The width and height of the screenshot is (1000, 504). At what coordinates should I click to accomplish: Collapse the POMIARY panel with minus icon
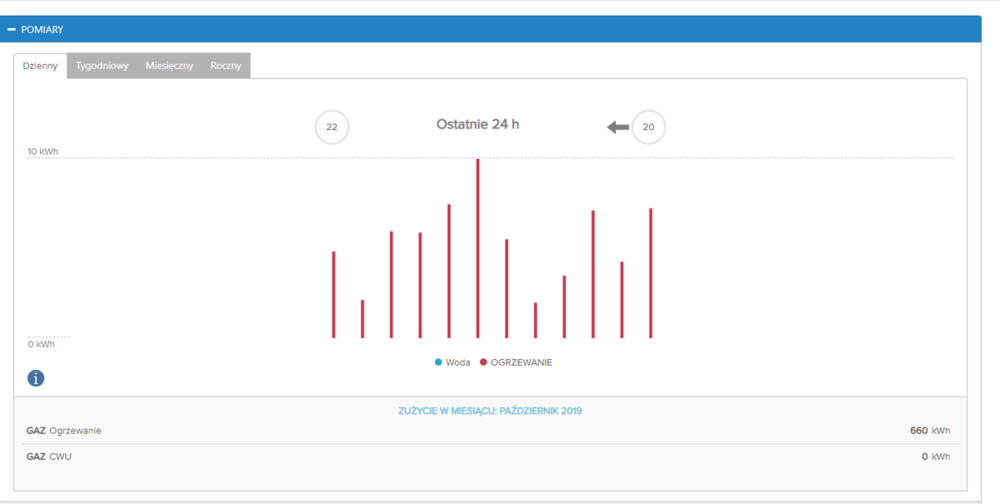pyautogui.click(x=11, y=30)
